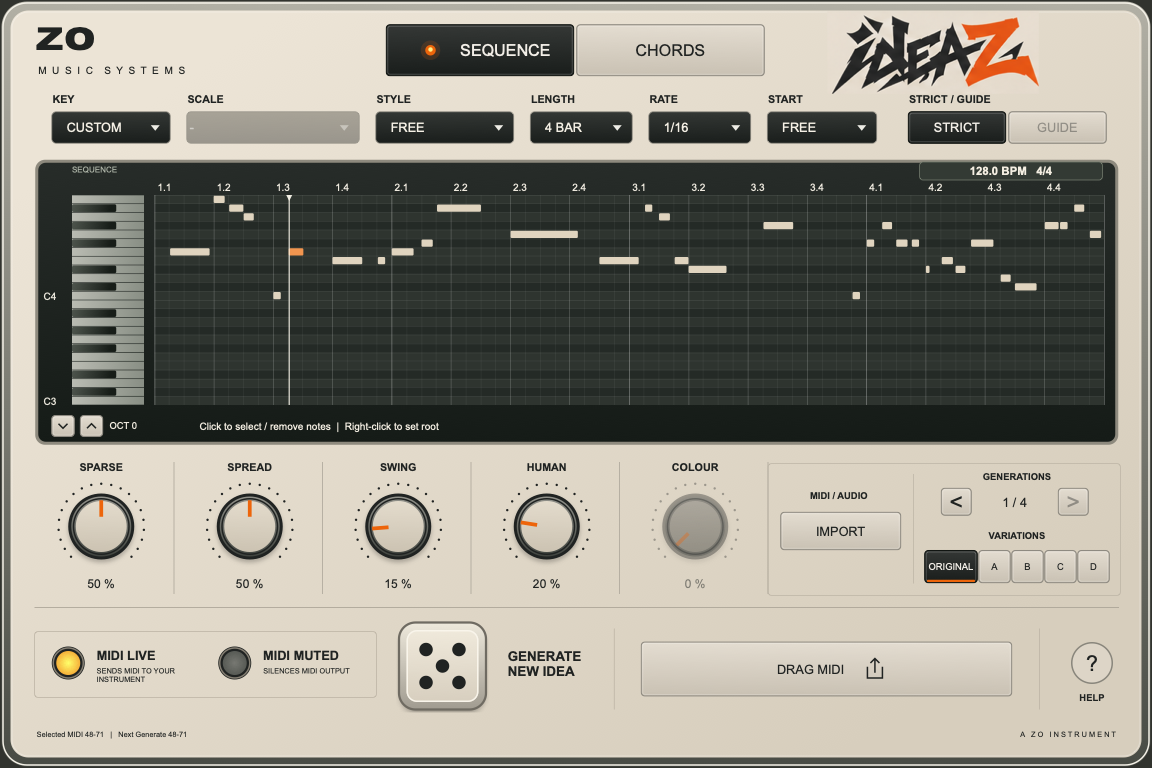Select variation C

coord(1060,567)
